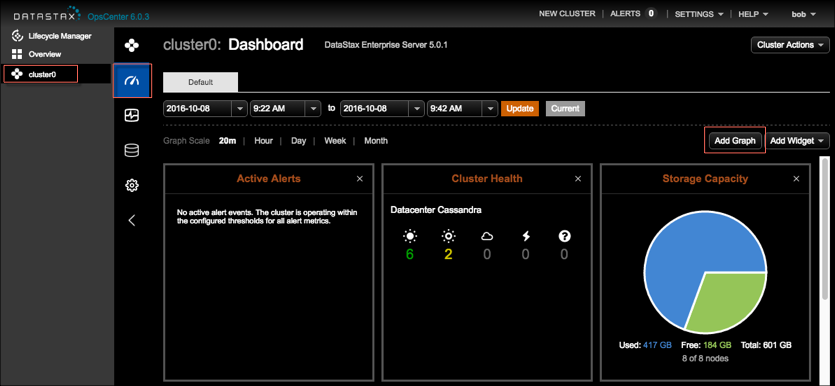
Task: Set graph scale to Week
Action: (x=335, y=141)
